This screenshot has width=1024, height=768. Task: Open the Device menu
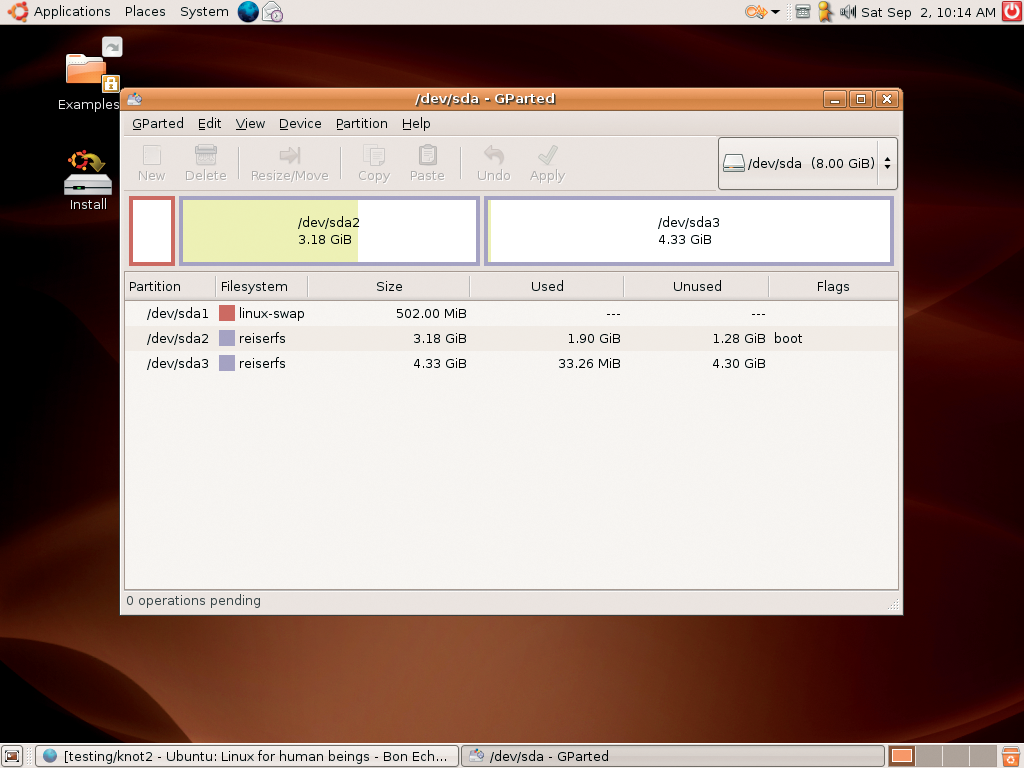coord(300,123)
